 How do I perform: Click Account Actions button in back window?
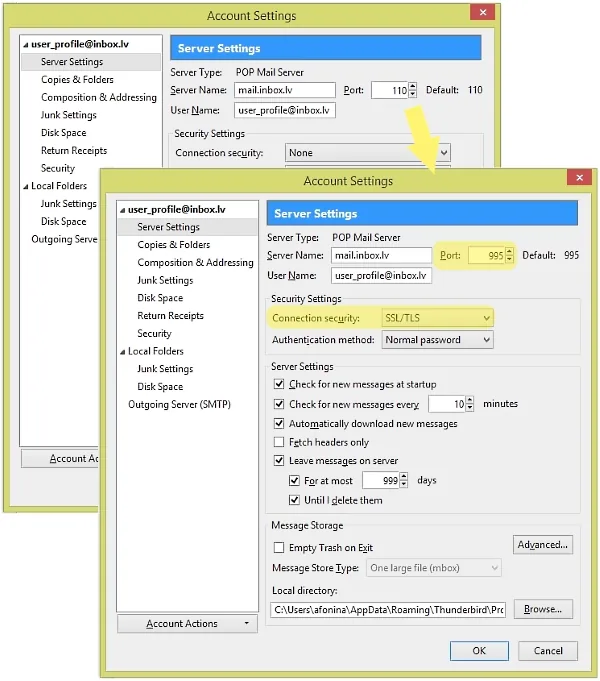60,459
